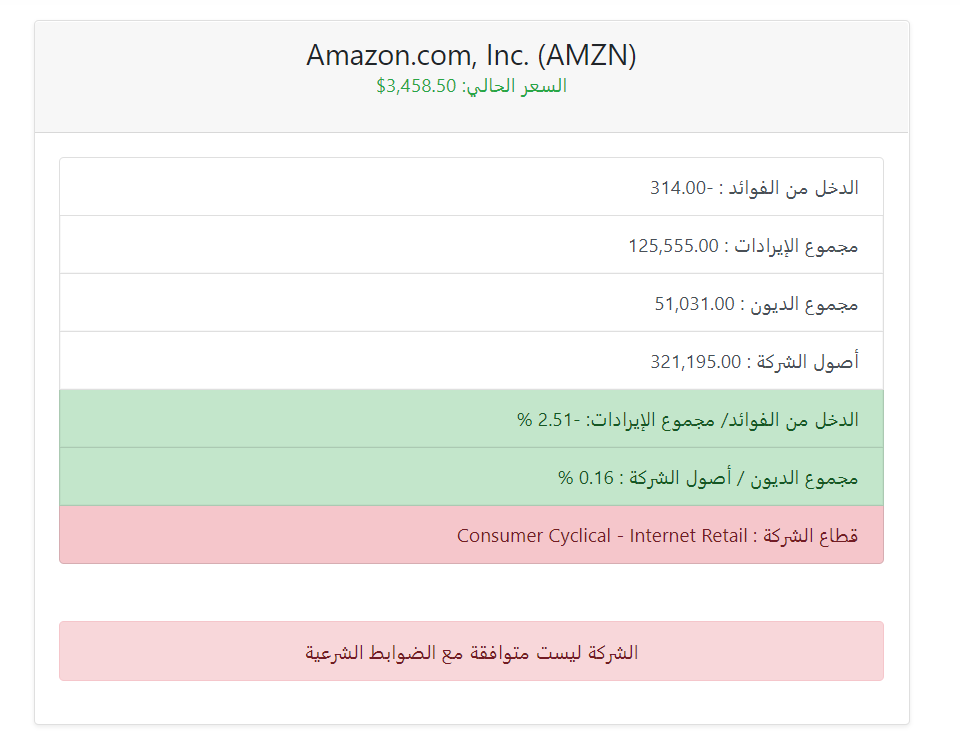This screenshot has width=960, height=753.
Task: Select the interest income -314.00 row
Action: pos(471,187)
